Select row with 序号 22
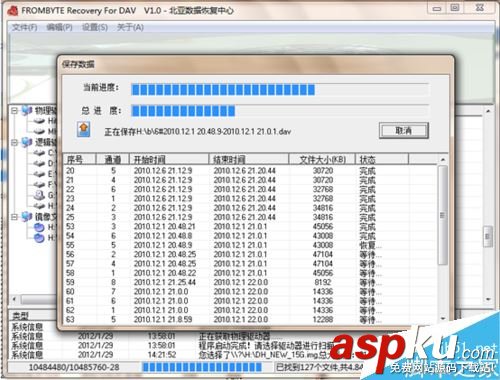500x380 pixels. coord(250,189)
